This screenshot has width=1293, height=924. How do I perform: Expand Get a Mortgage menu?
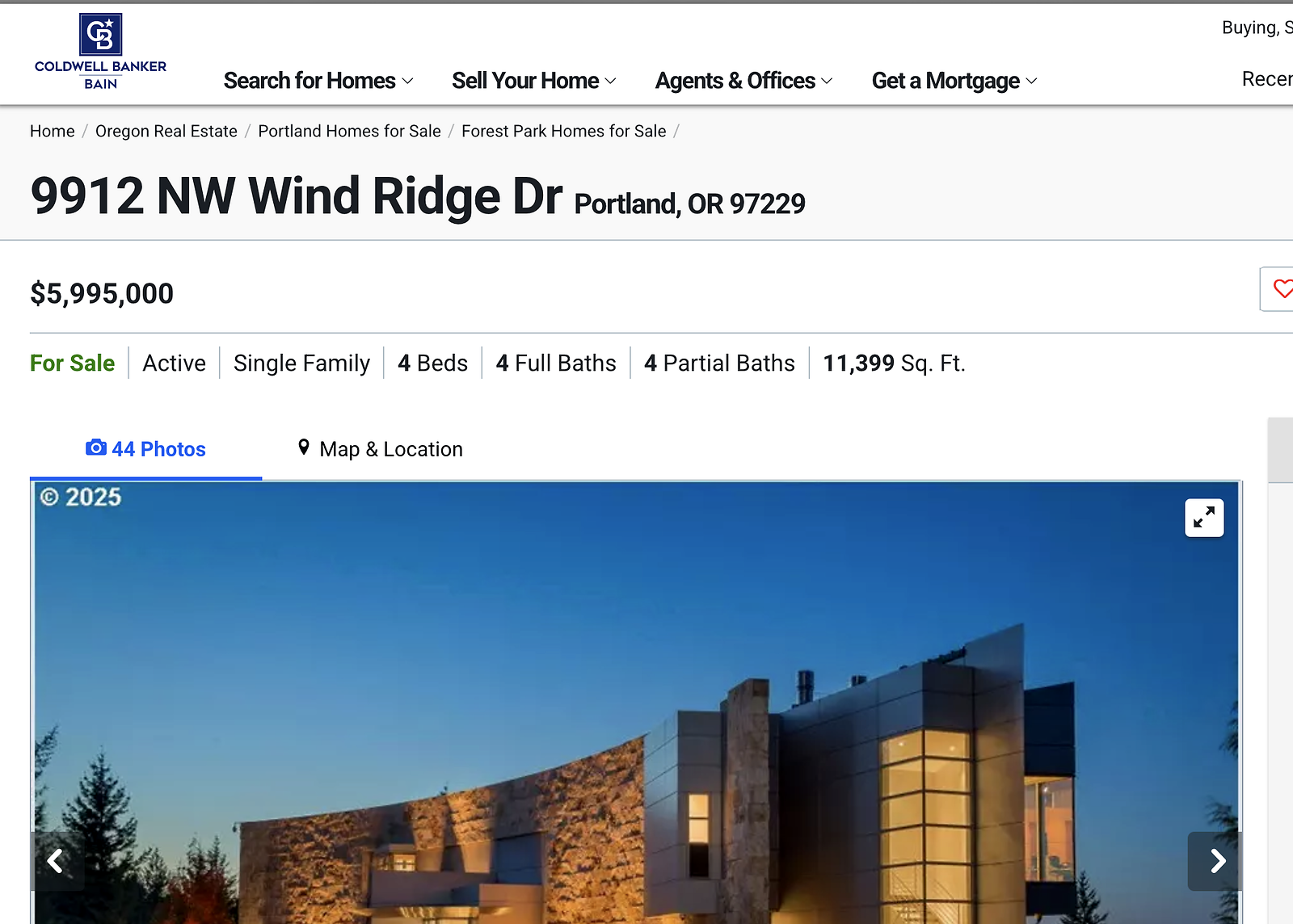coord(954,81)
